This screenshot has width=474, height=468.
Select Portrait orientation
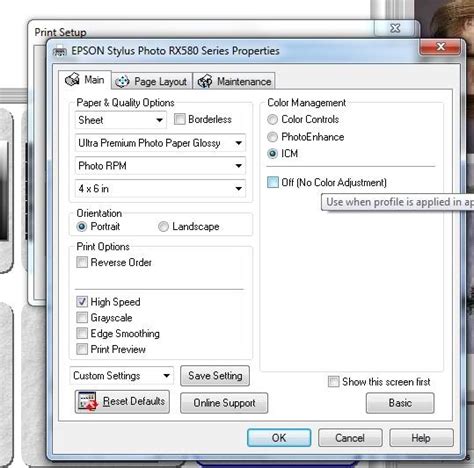[x=82, y=227]
